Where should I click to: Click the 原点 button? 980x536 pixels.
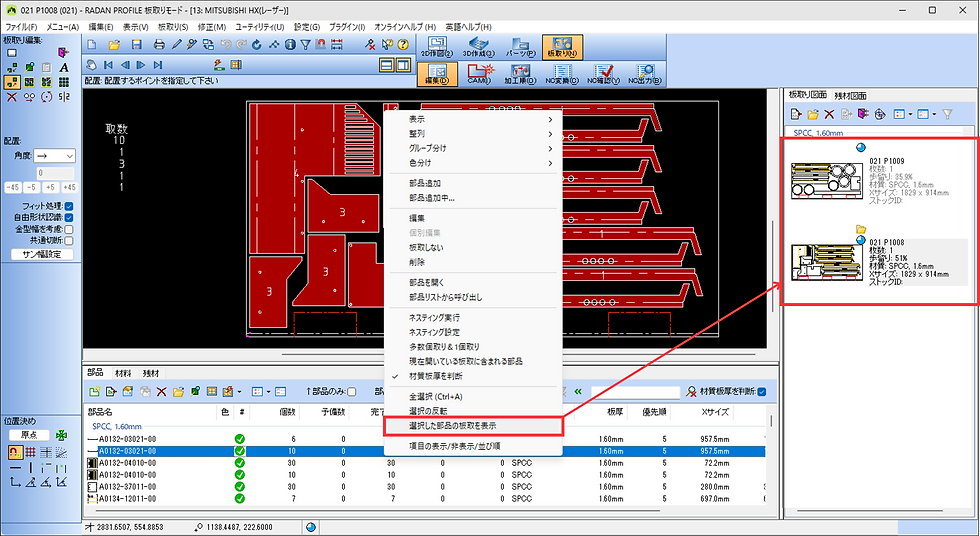click(x=29, y=435)
